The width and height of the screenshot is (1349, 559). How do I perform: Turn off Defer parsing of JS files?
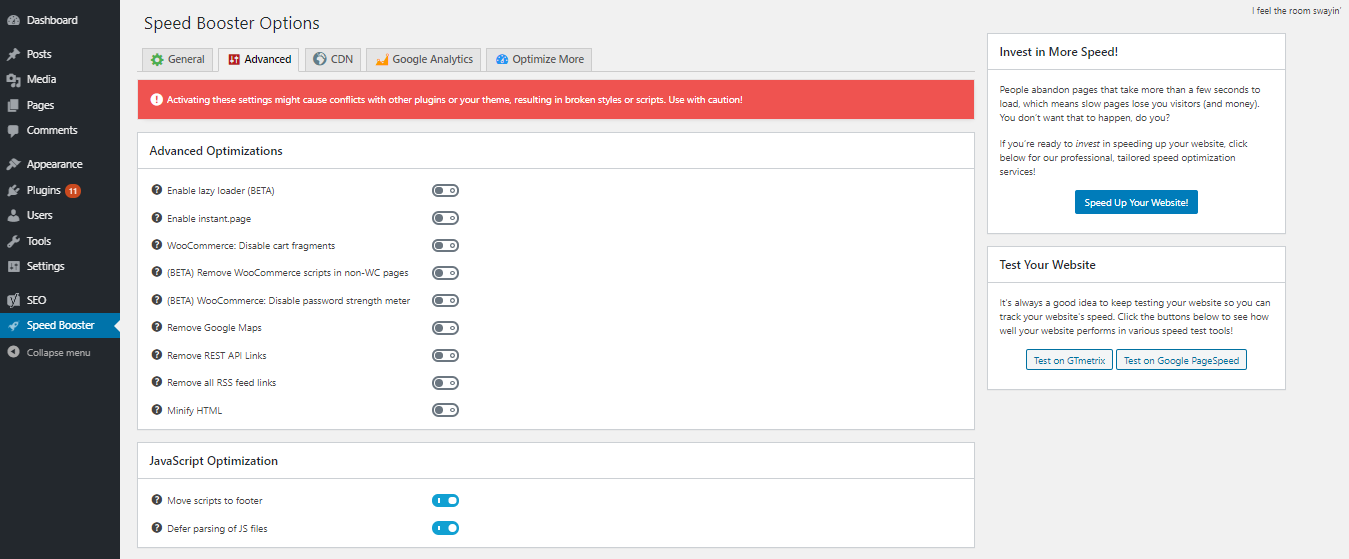445,528
